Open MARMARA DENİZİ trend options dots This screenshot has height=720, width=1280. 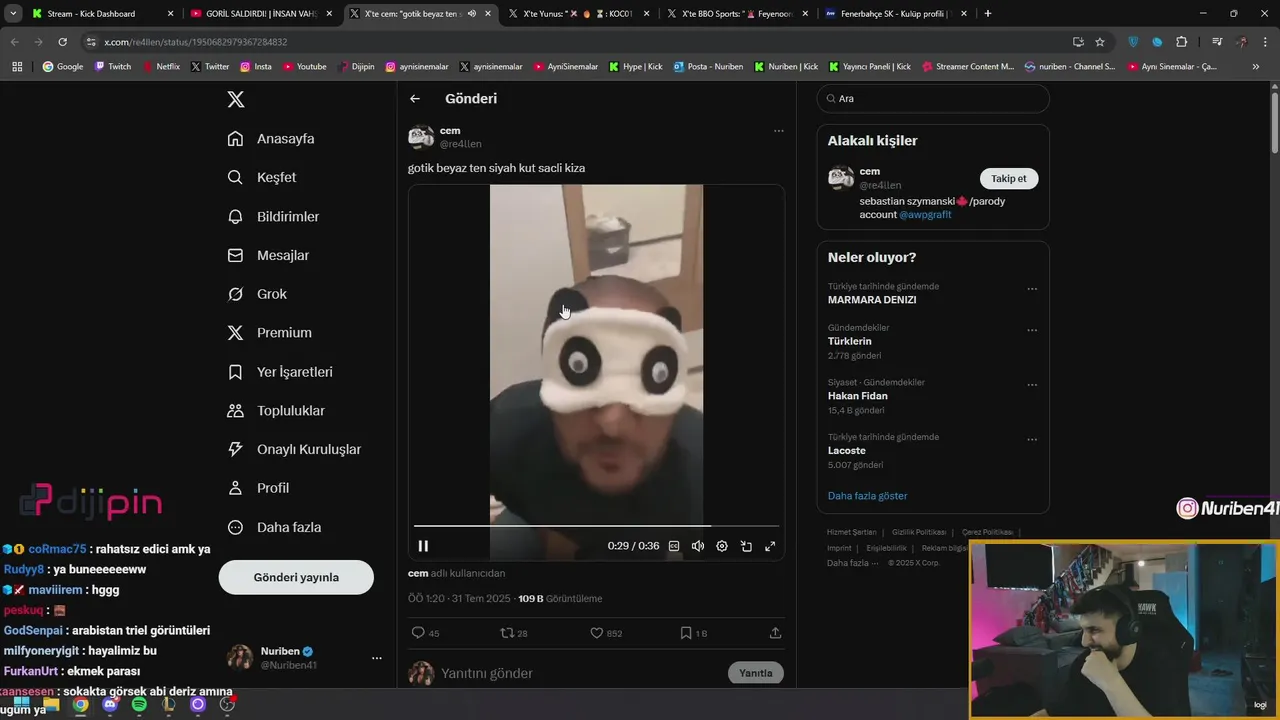pos(1032,289)
